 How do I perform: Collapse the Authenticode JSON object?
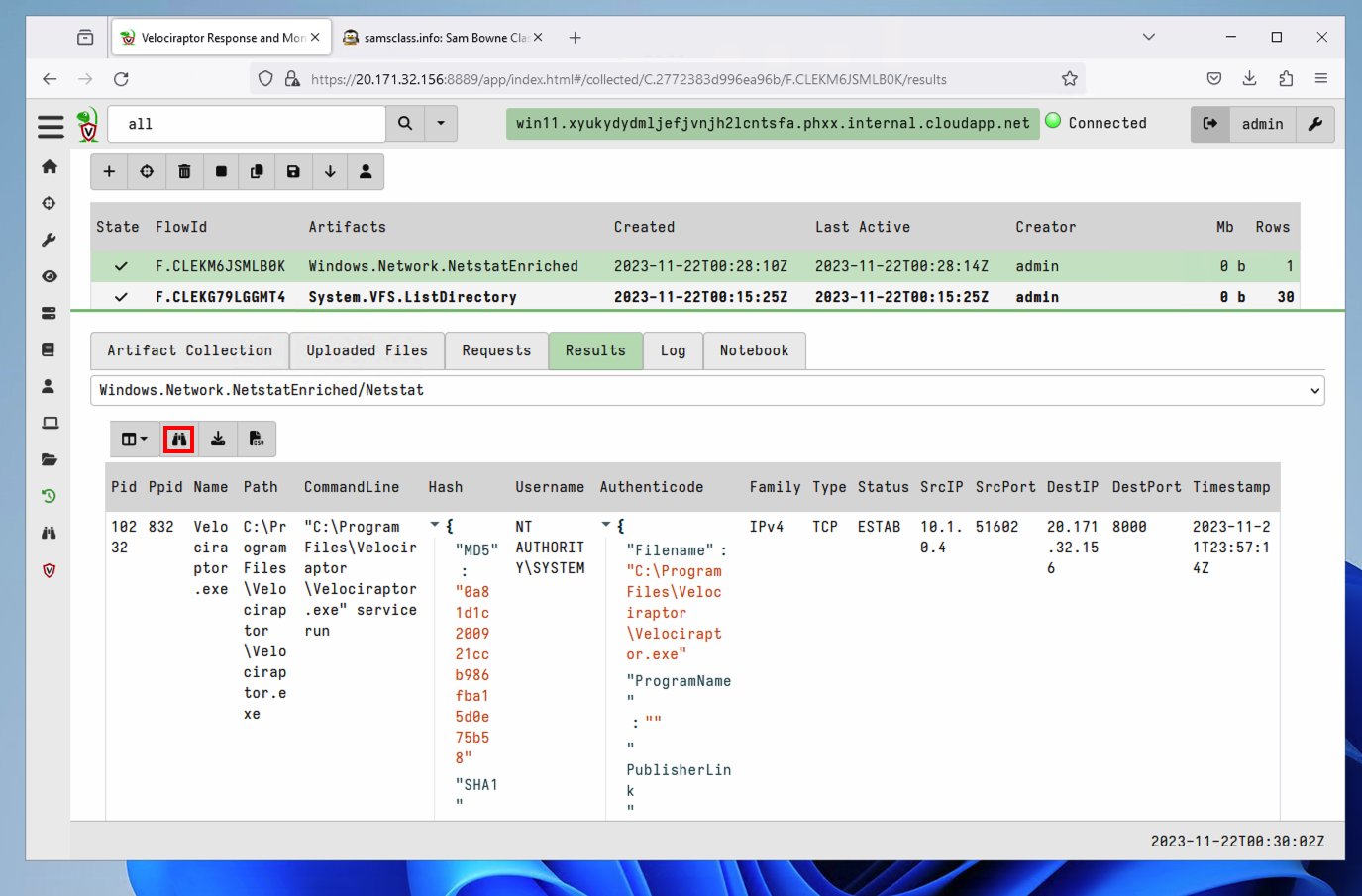[x=606, y=525]
